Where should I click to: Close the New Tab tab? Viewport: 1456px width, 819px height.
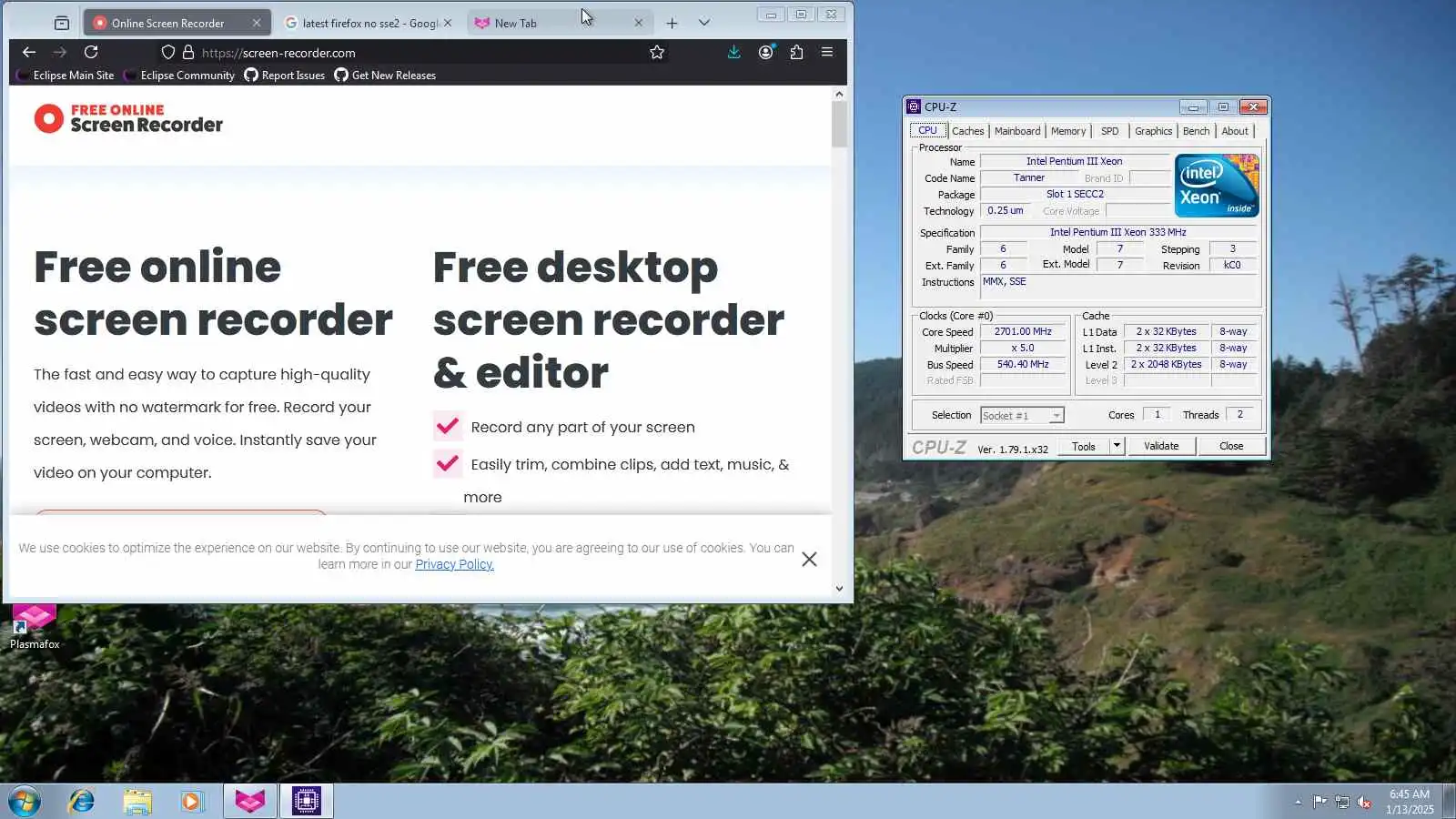[x=639, y=23]
